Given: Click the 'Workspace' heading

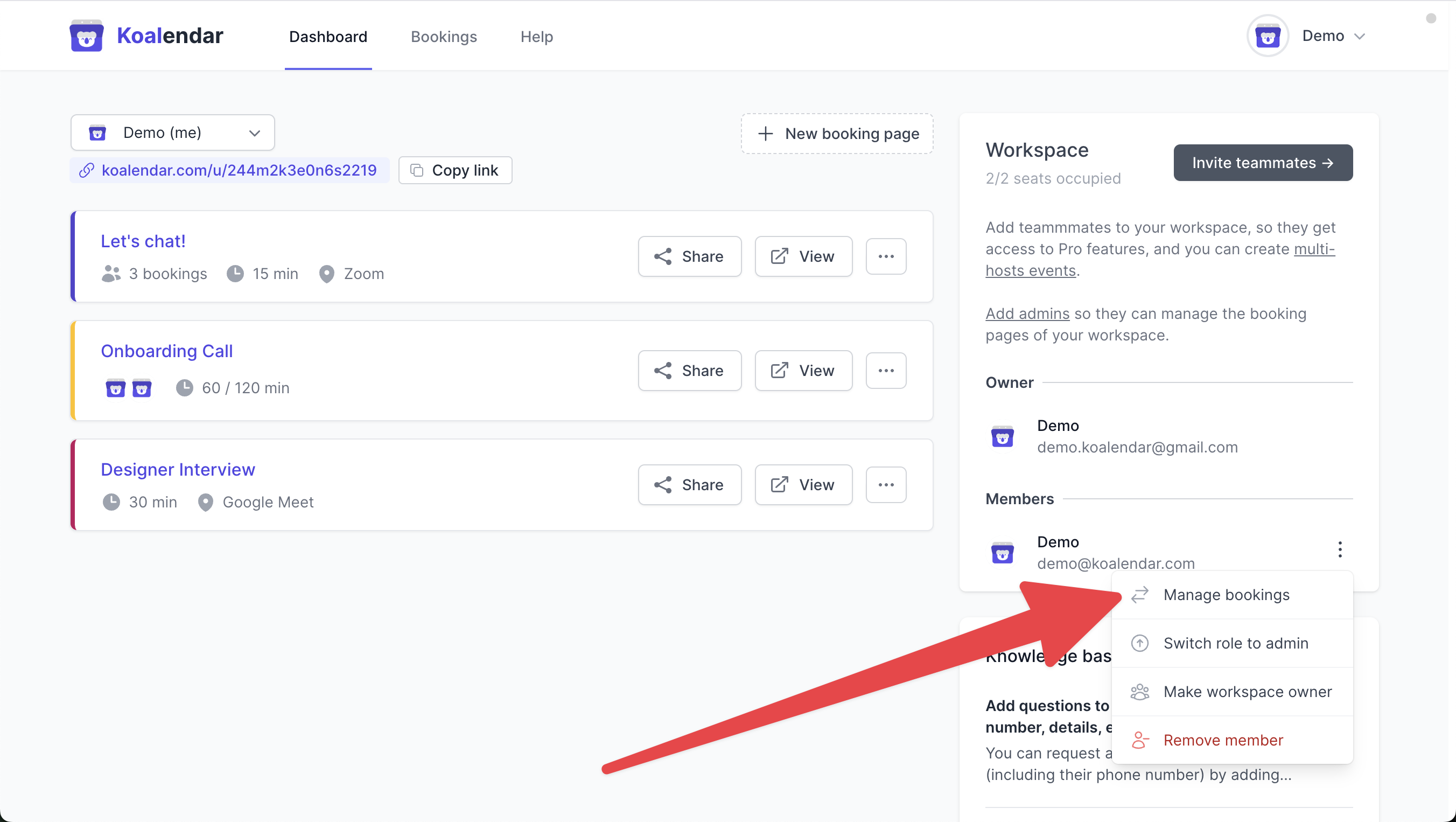Looking at the screenshot, I should [x=1037, y=150].
